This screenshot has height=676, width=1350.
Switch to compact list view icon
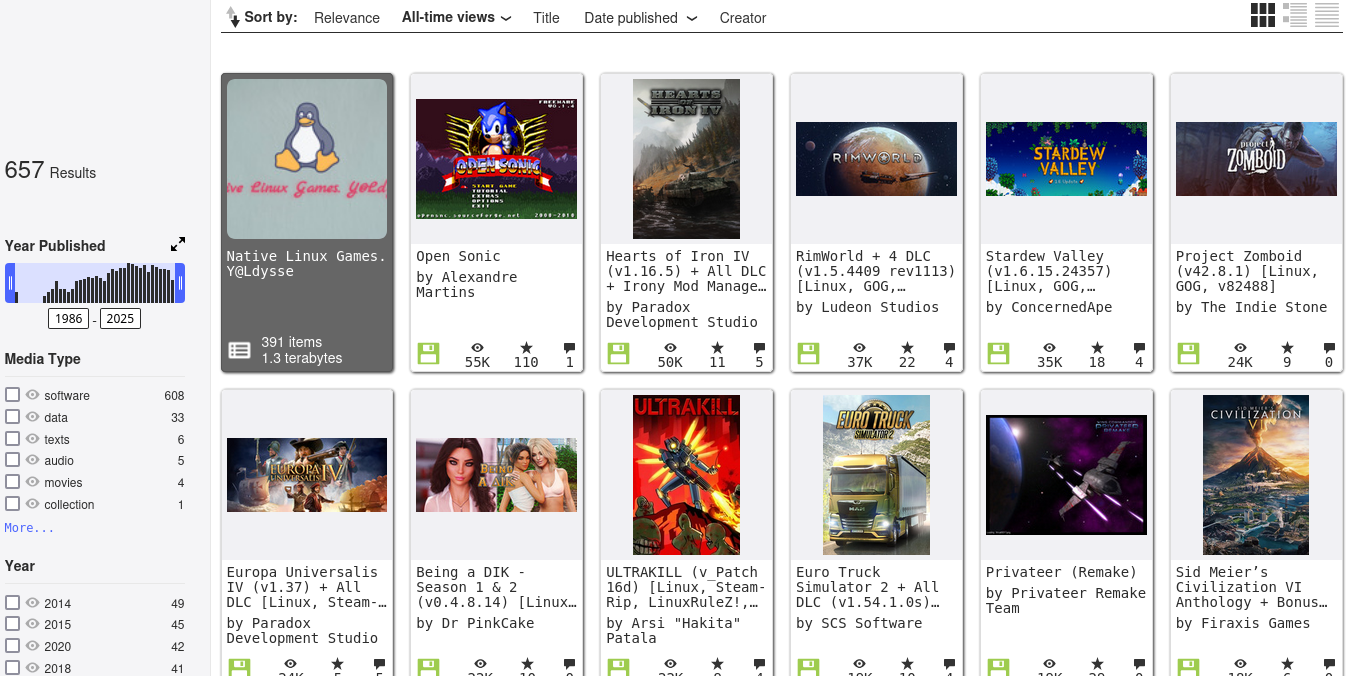click(1327, 15)
